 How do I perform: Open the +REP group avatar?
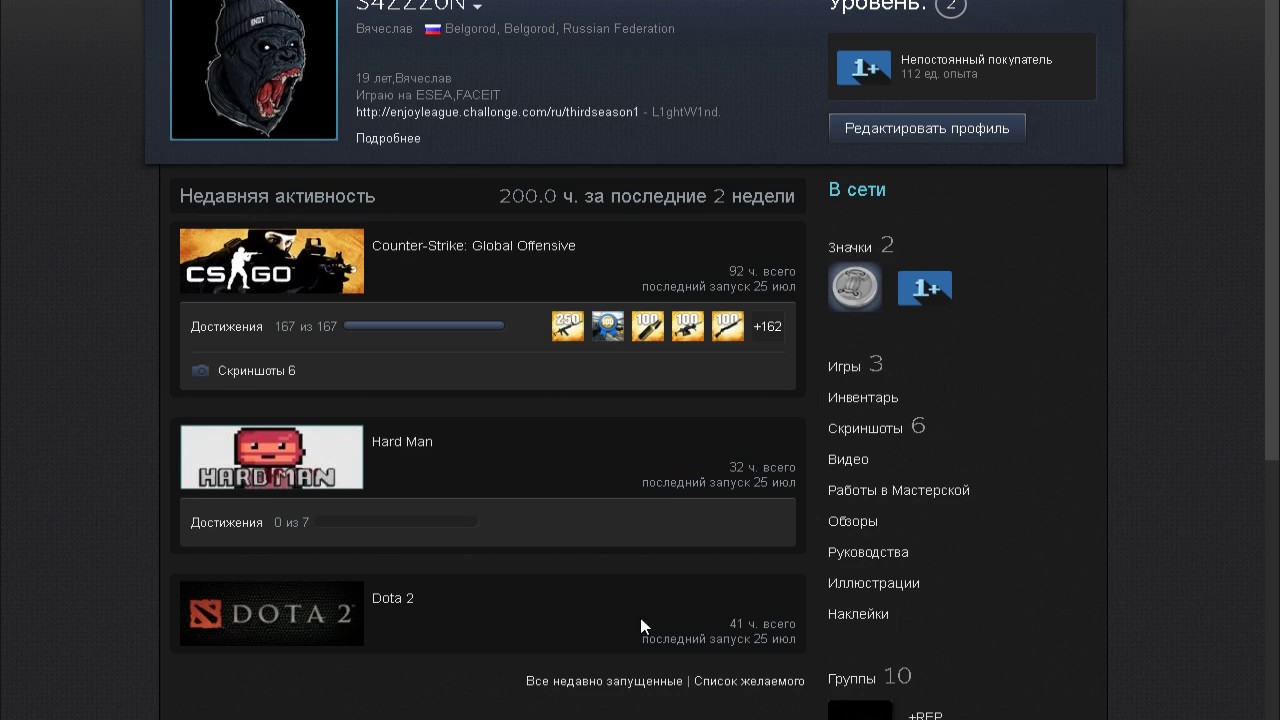(860, 711)
